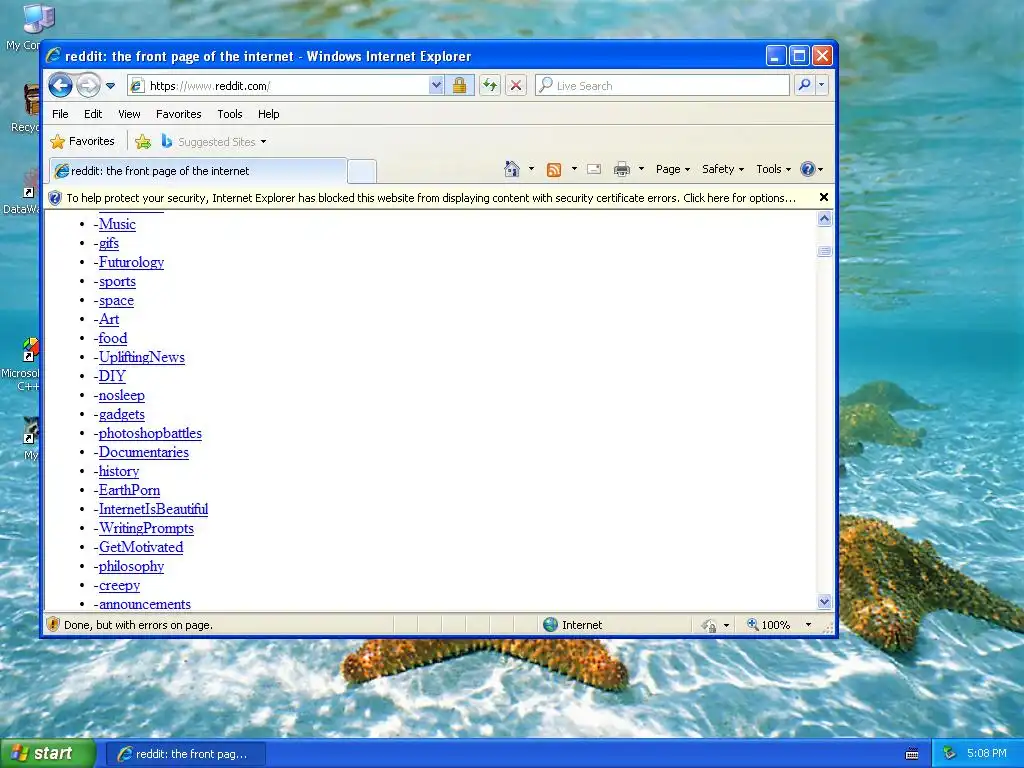Open the Edit menu
1024x768 pixels.
tap(93, 114)
